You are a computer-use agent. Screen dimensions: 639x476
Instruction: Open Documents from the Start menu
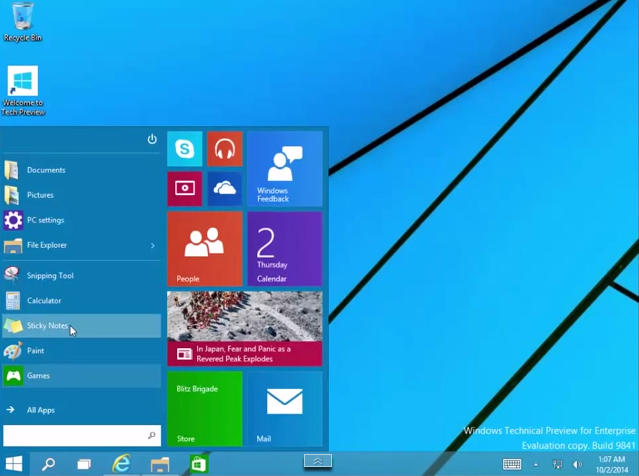point(82,170)
